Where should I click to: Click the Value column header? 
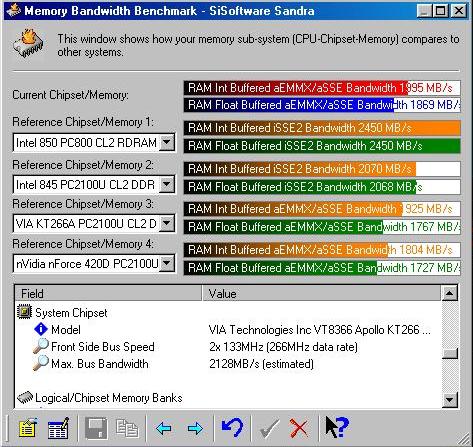321,293
